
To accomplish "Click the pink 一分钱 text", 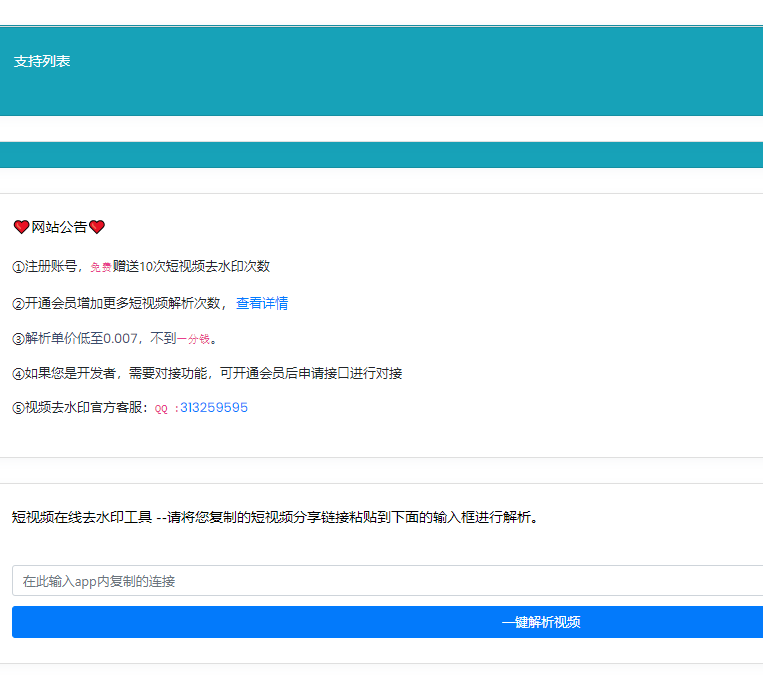I will [193, 339].
